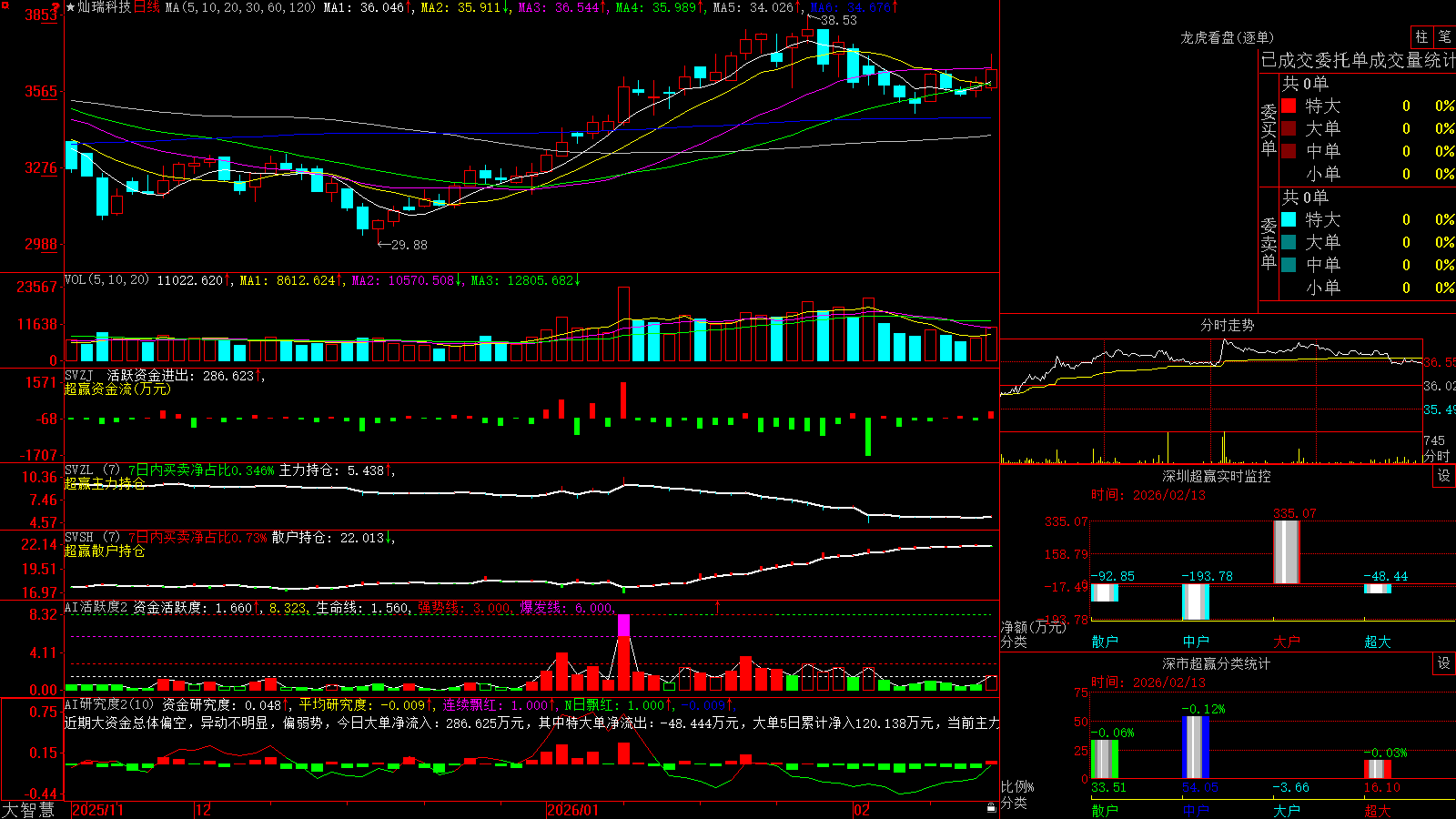Open the AI活跃度2 indicator label

(96, 607)
